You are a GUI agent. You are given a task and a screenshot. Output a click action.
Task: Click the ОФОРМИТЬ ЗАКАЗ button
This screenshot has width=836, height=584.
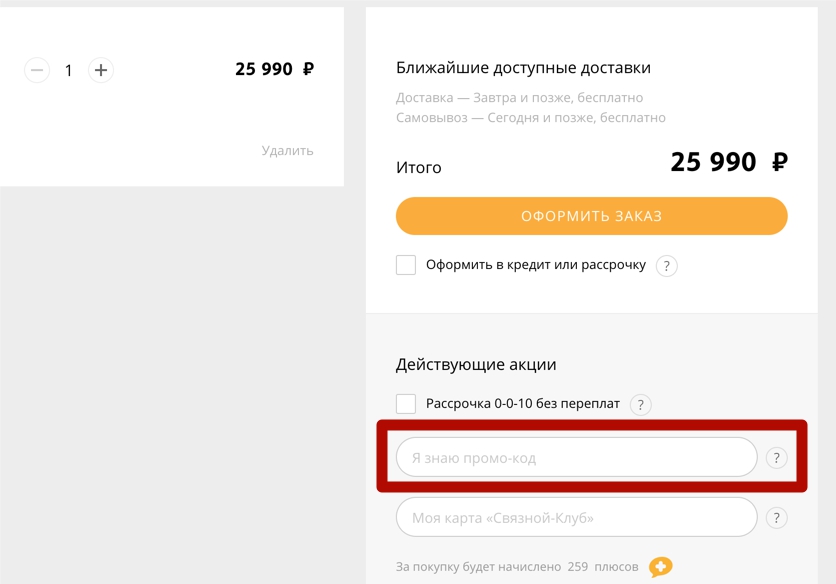pos(591,216)
